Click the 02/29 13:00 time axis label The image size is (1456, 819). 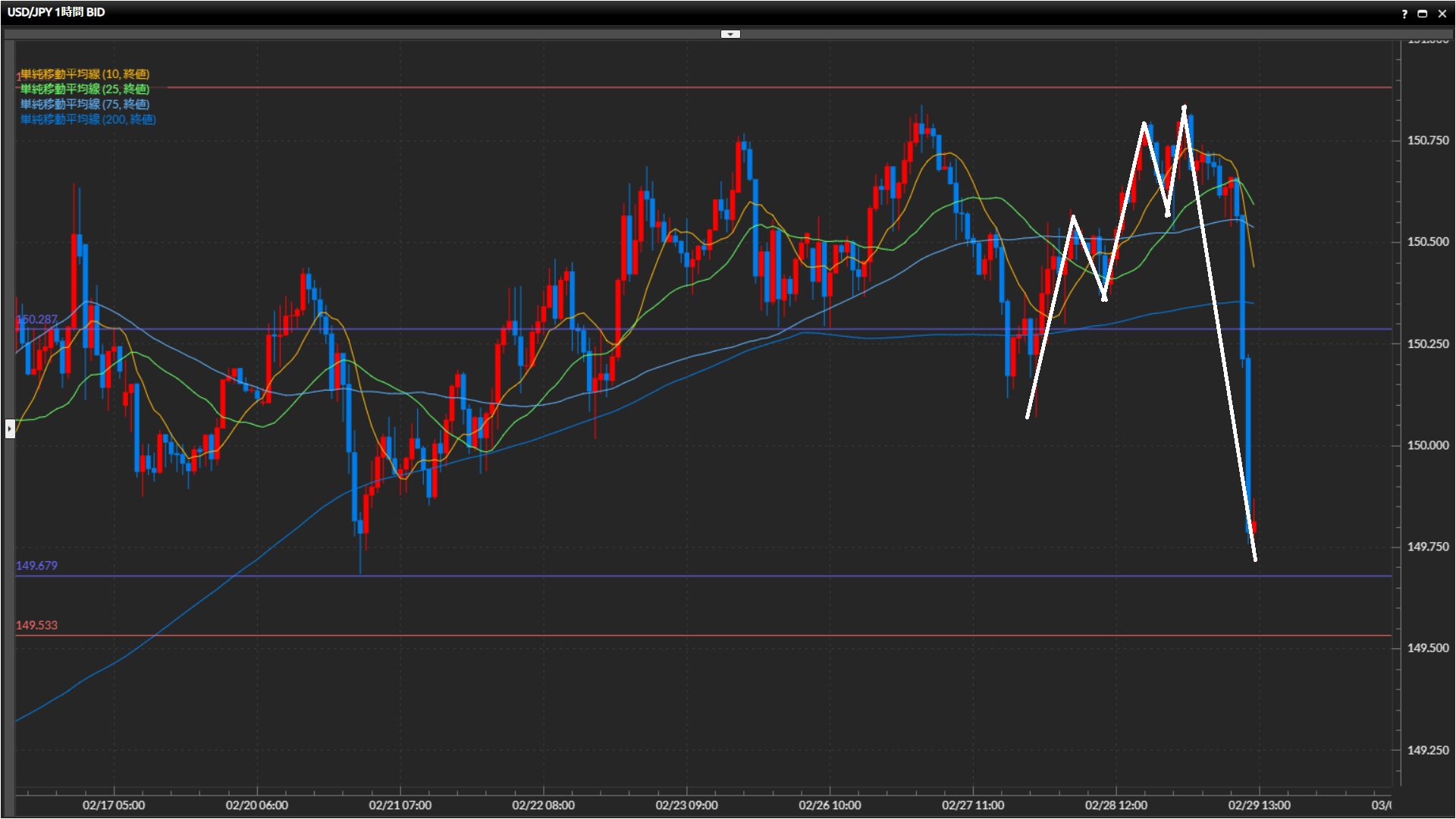coord(1259,805)
